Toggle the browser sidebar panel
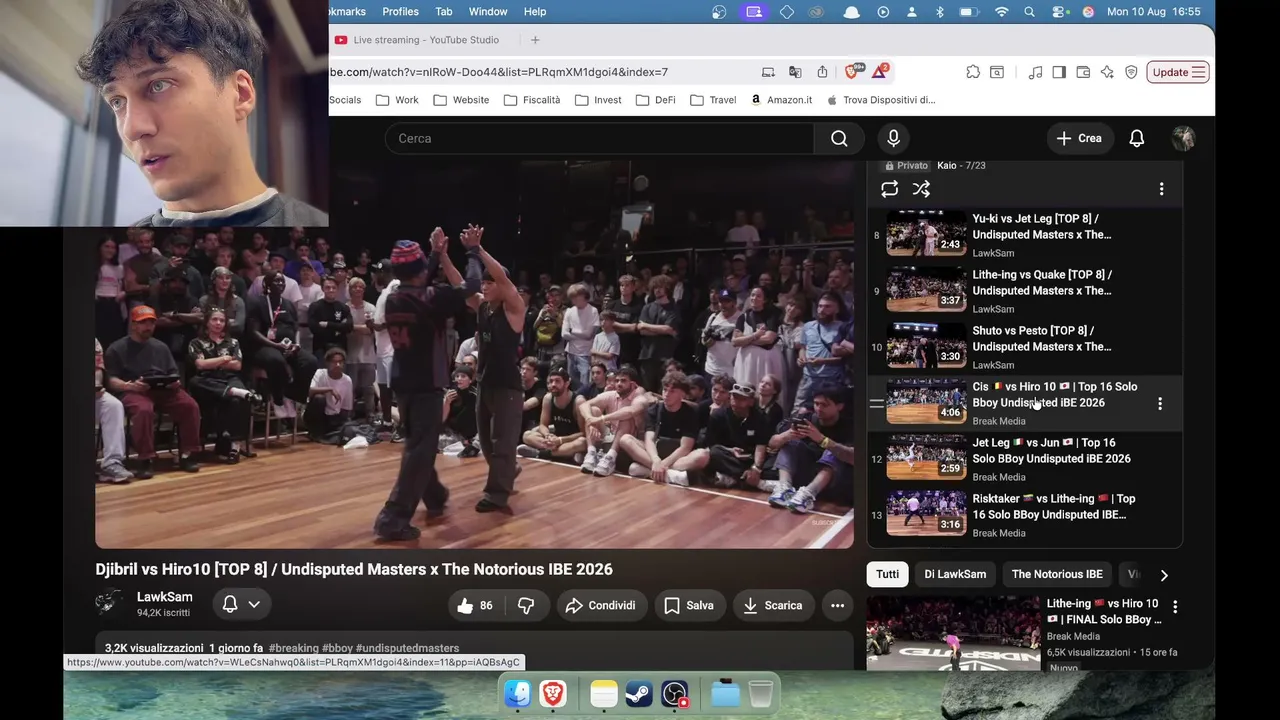The image size is (1280, 720). coord(1059,72)
